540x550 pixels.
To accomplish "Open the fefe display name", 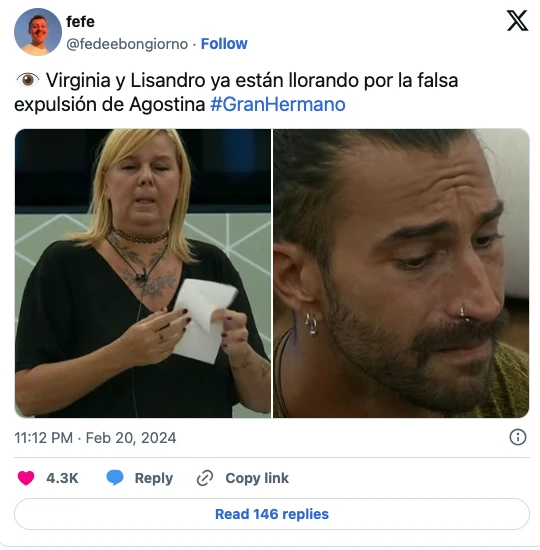I will (x=80, y=22).
